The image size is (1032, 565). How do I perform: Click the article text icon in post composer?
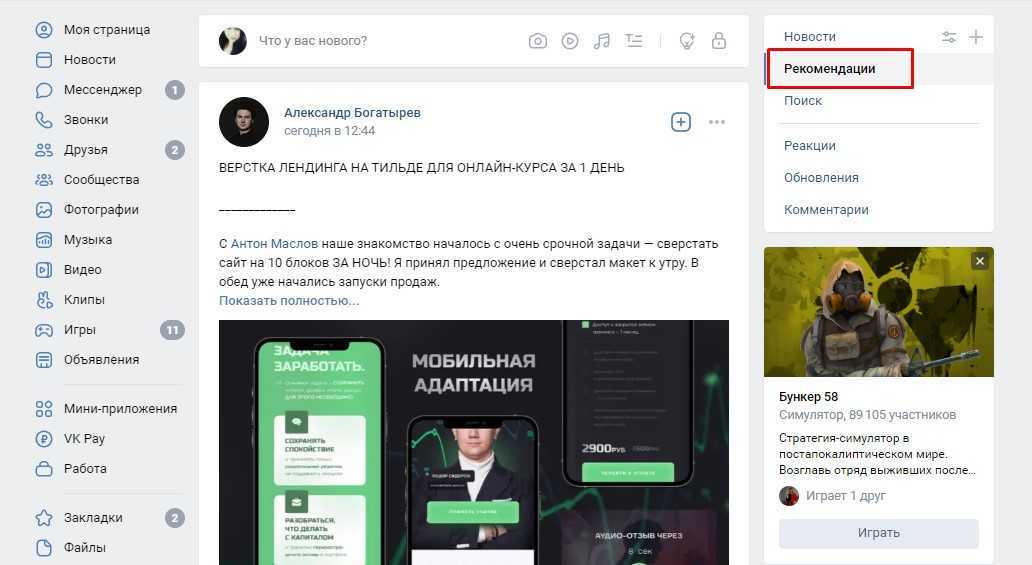click(634, 41)
